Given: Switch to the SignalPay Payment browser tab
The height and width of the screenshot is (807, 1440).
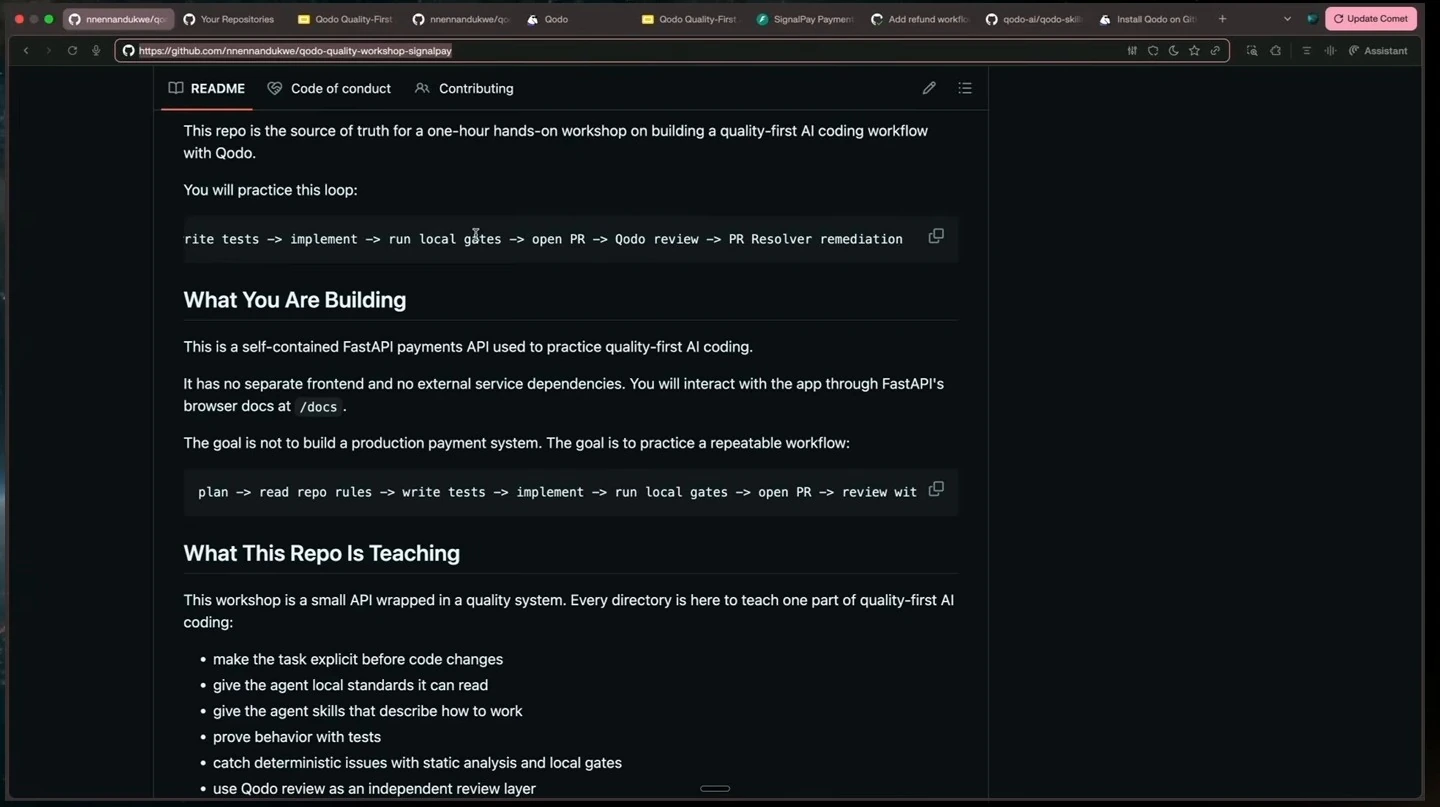Looking at the screenshot, I should click(806, 19).
